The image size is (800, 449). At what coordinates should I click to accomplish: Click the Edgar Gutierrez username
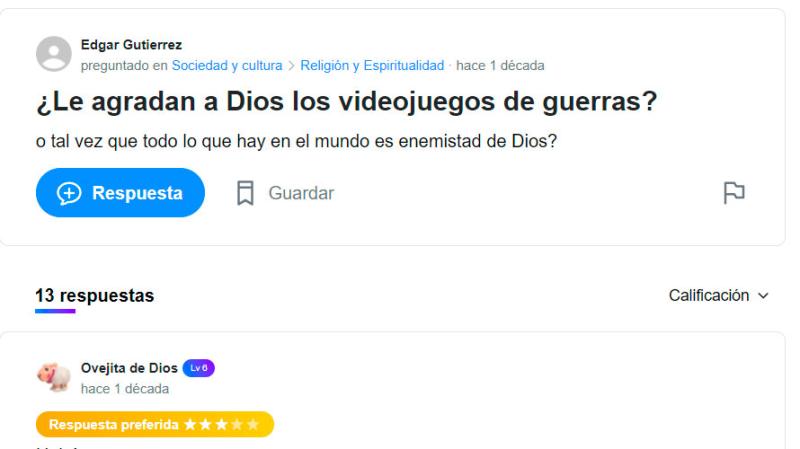click(131, 45)
